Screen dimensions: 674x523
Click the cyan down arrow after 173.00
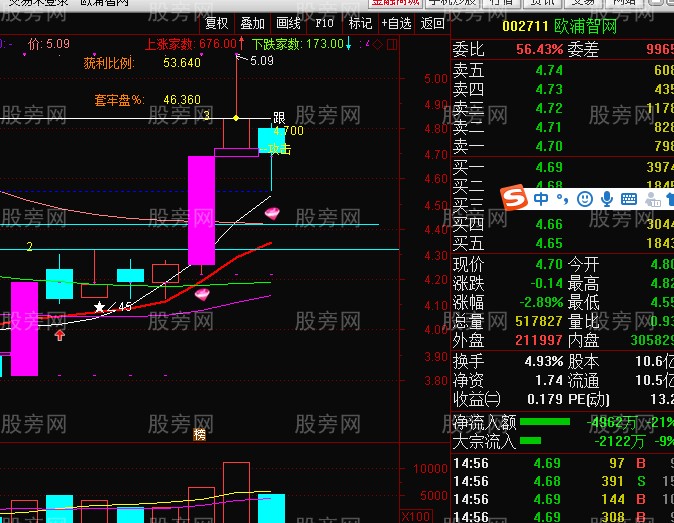[348, 43]
